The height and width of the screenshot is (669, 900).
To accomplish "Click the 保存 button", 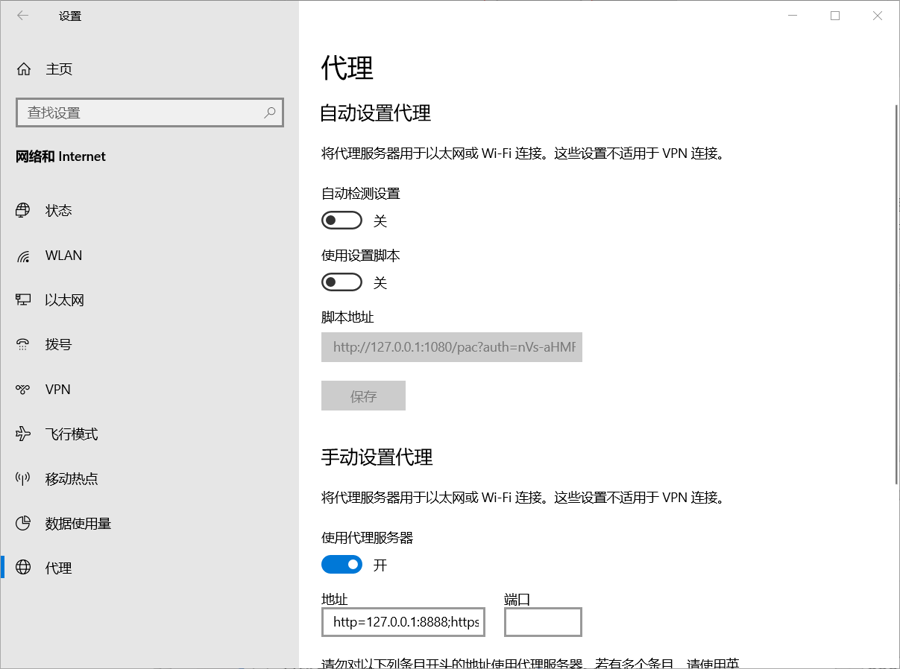I will [363, 396].
